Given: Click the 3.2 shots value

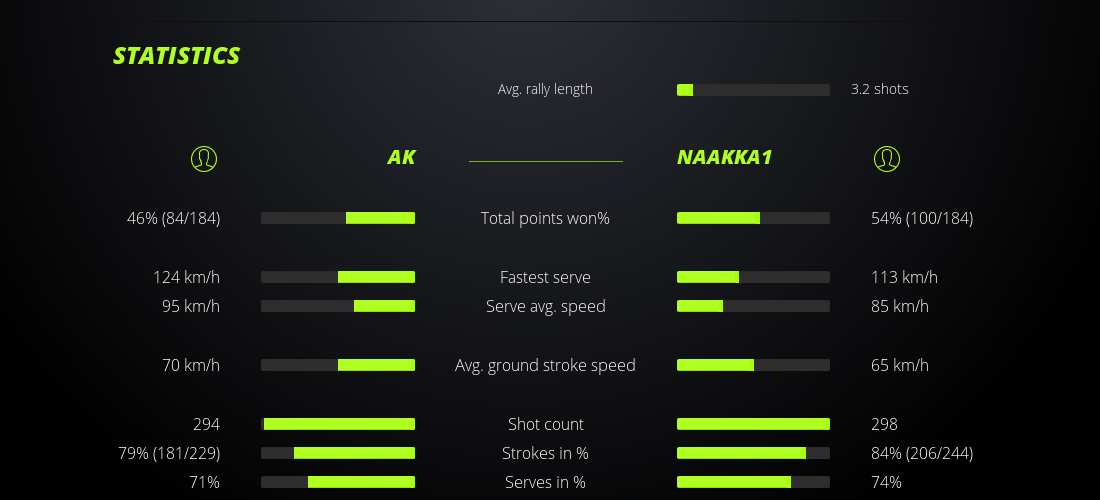Looking at the screenshot, I should [x=880, y=89].
